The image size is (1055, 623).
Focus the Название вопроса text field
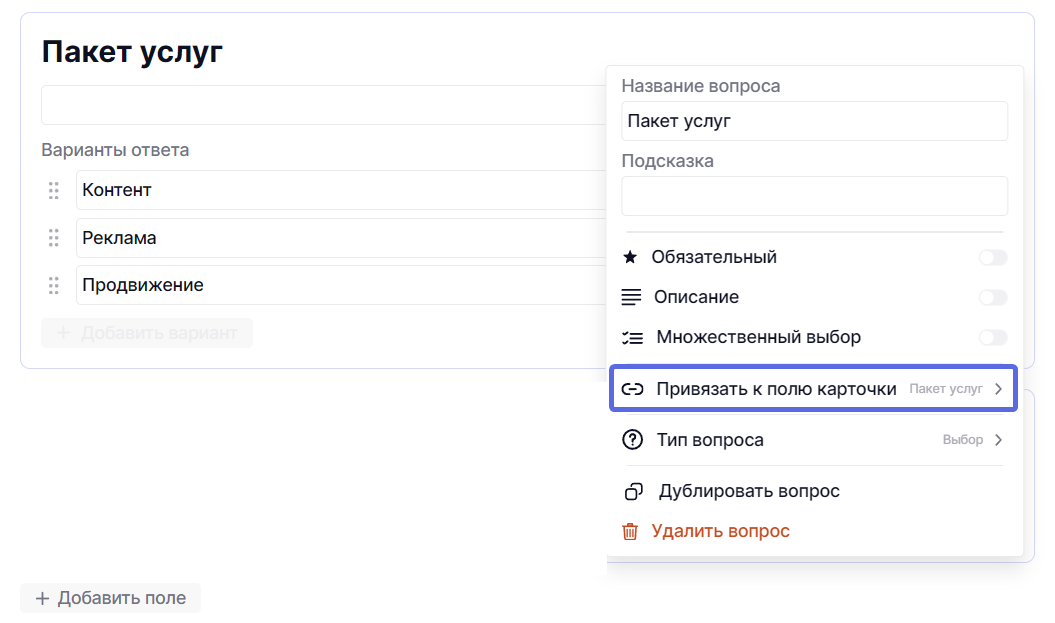coord(814,121)
